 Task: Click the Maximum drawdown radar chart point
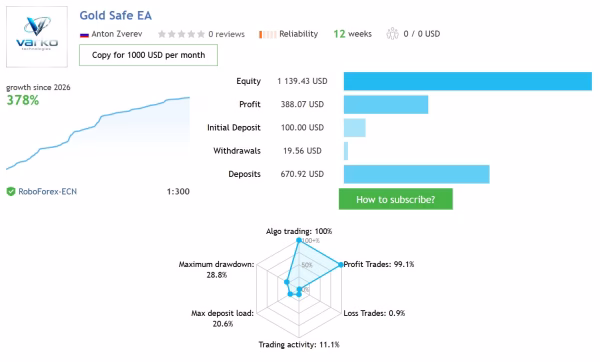287,282
